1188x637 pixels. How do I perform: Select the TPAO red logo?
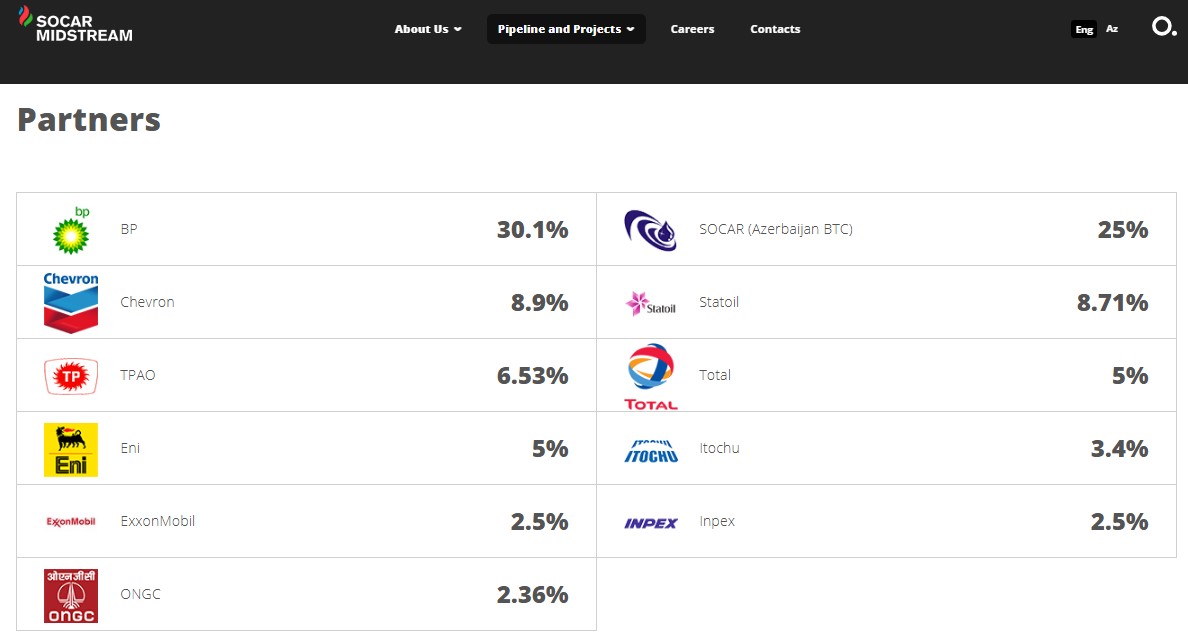coord(71,376)
